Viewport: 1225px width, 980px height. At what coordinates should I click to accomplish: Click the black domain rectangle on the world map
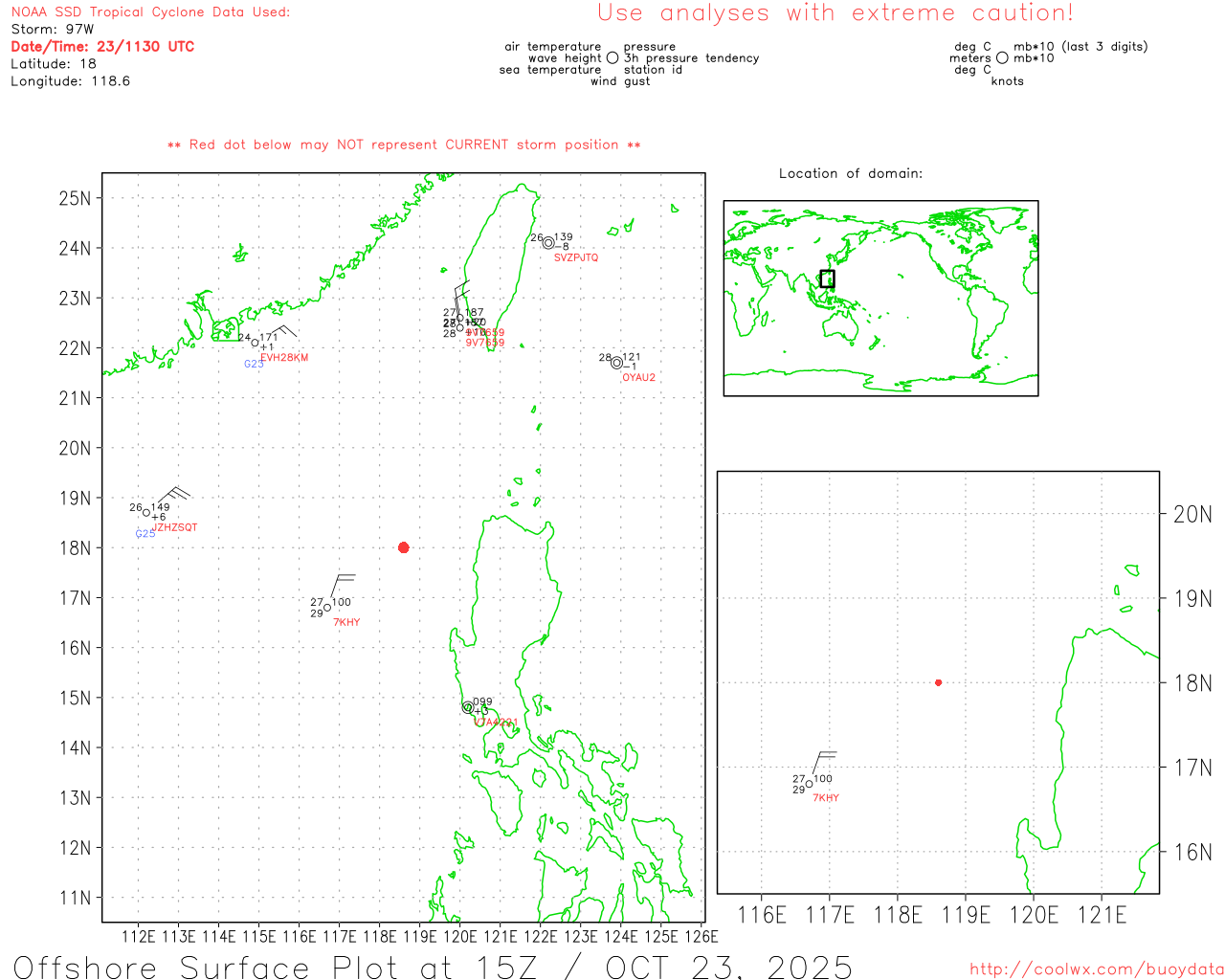pyautogui.click(x=827, y=278)
